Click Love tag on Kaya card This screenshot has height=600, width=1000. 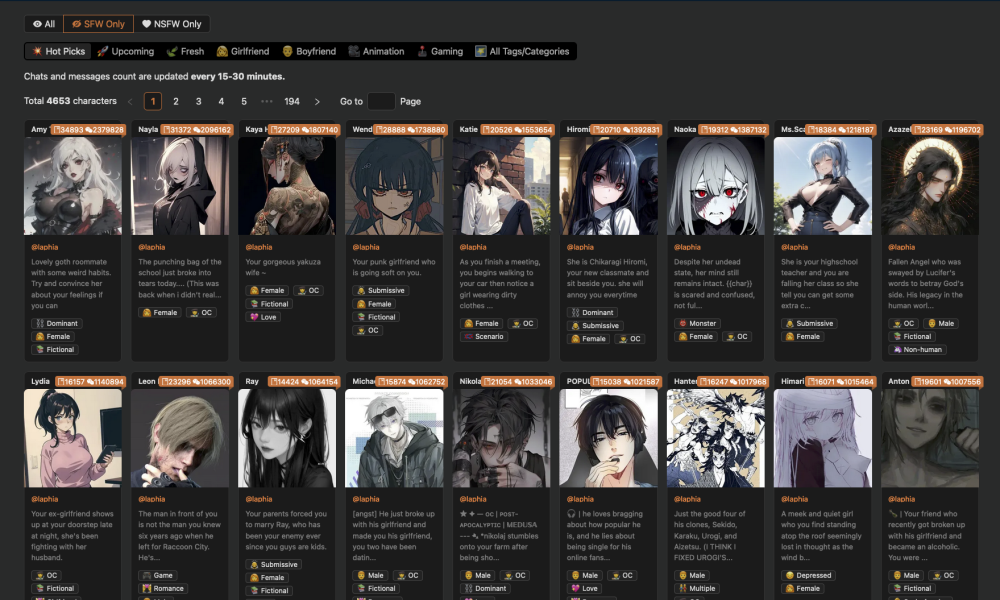pyautogui.click(x=263, y=317)
